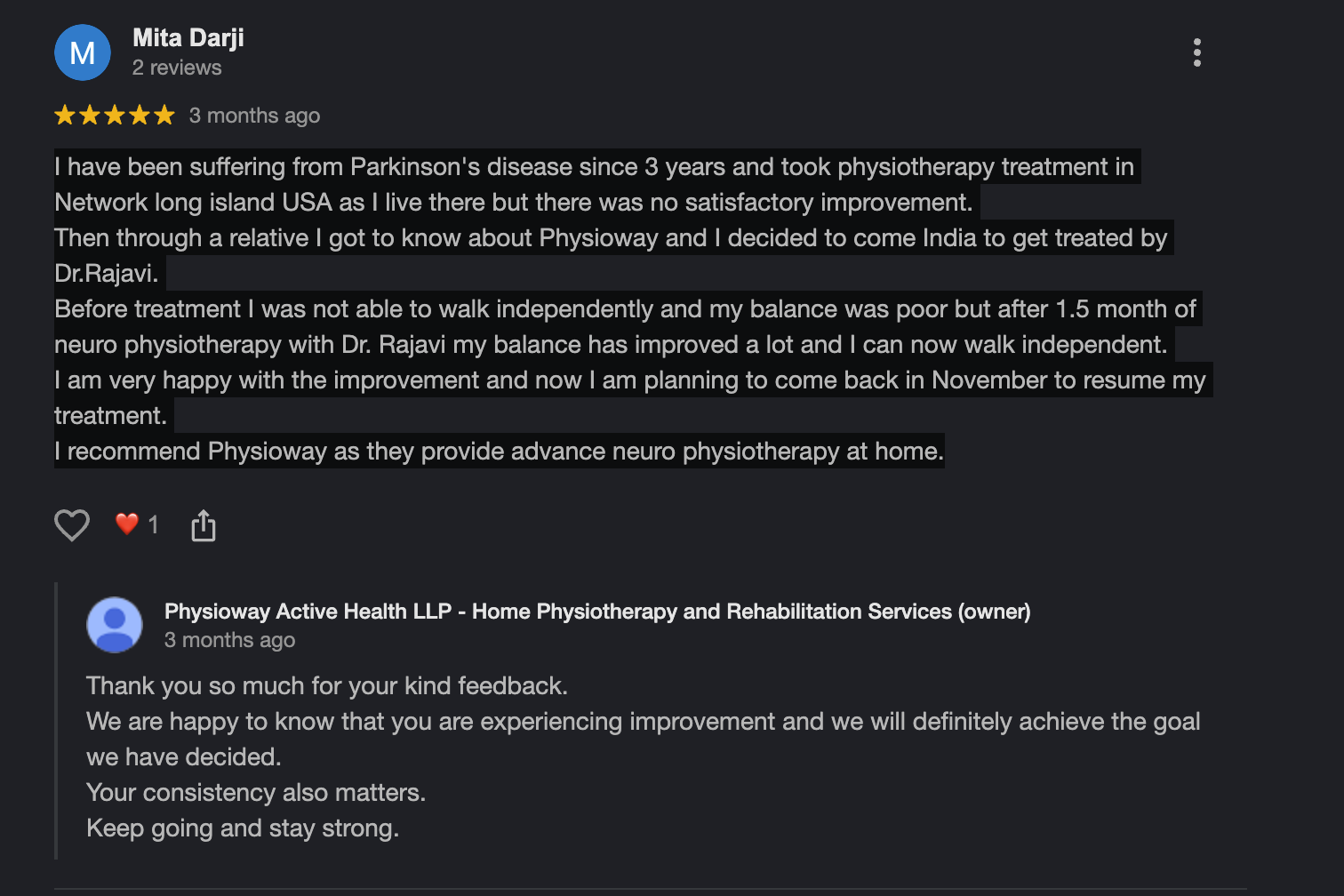Click the "2 reviews" text under reviewer name
This screenshot has width=1344, height=896.
(x=177, y=68)
